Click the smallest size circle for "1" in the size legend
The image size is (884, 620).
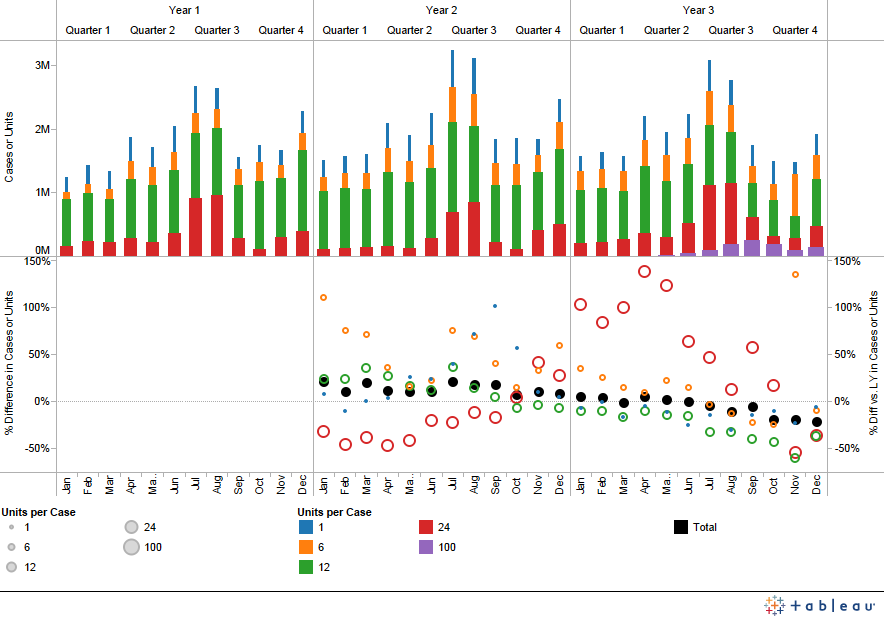(11, 526)
